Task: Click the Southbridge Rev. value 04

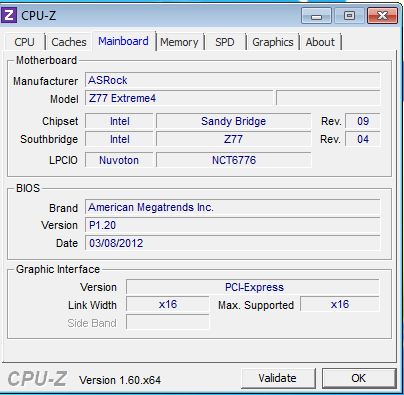Action: [363, 139]
